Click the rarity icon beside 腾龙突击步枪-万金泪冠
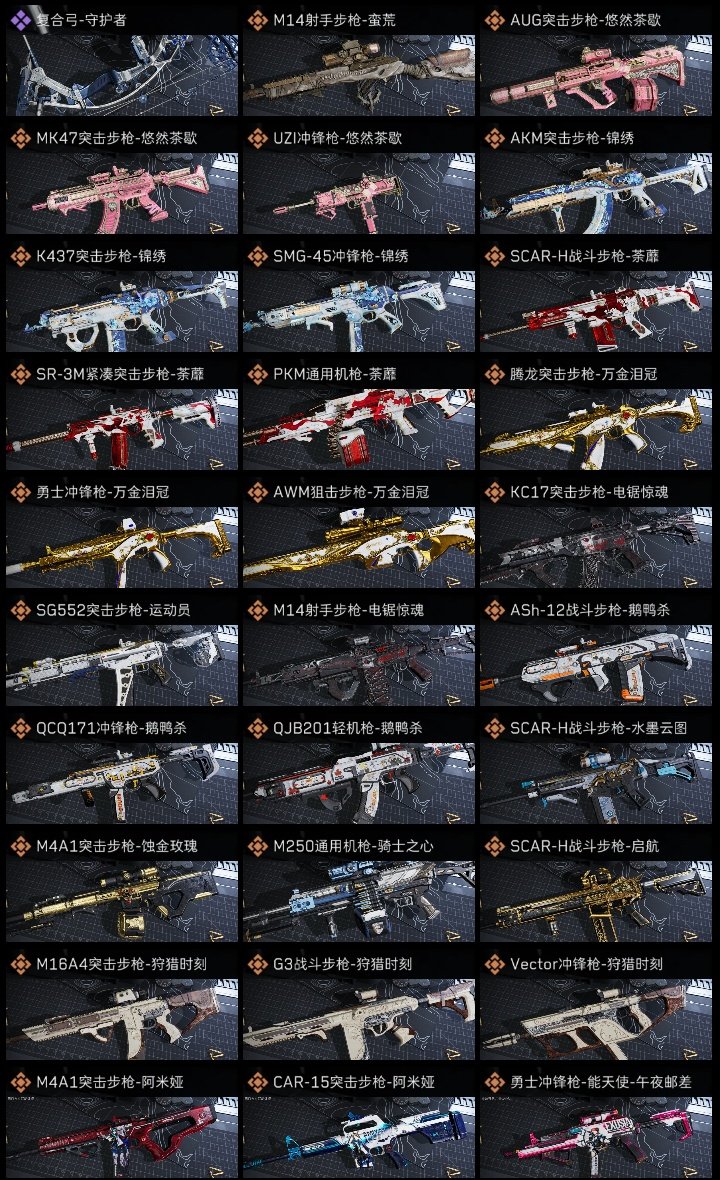This screenshot has height=1180, width=720. [x=495, y=374]
